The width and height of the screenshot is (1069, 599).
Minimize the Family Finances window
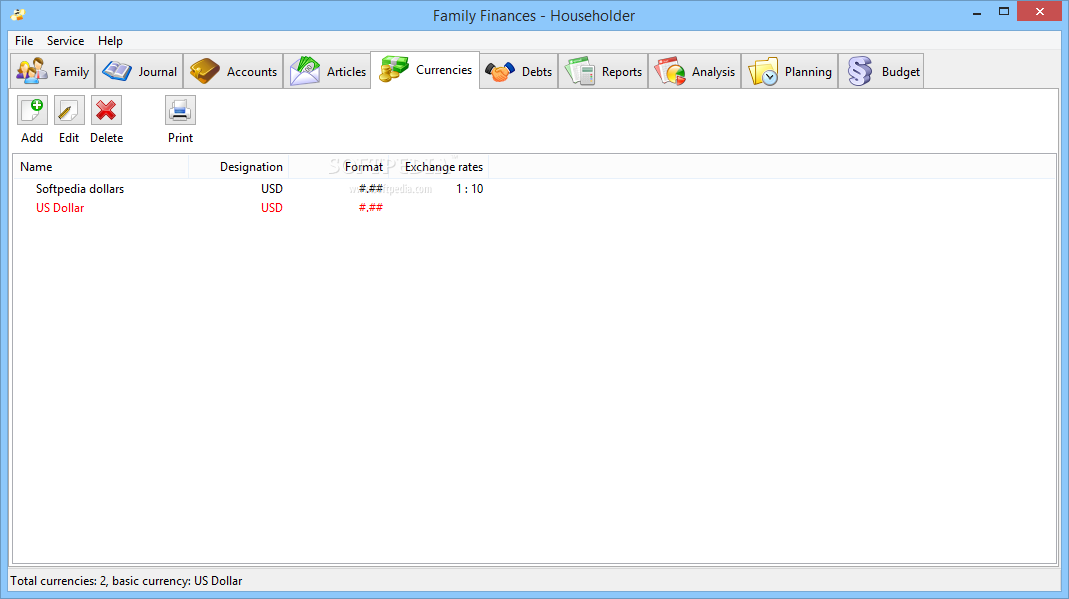[x=977, y=12]
